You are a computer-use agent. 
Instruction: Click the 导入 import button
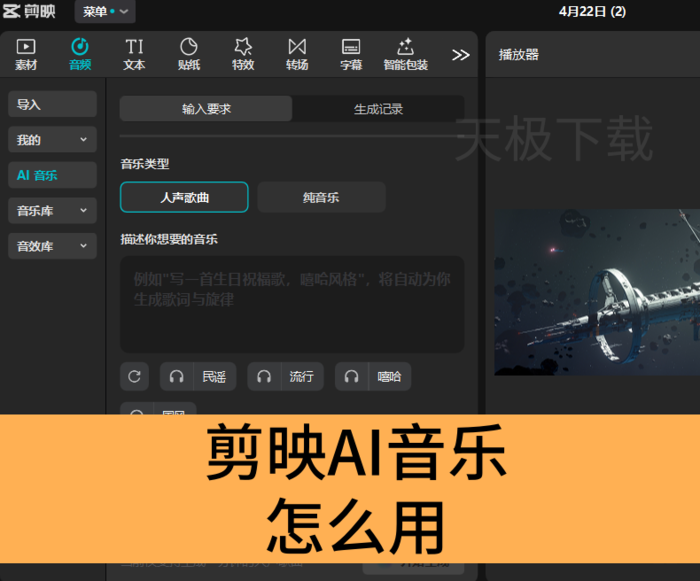pos(52,104)
